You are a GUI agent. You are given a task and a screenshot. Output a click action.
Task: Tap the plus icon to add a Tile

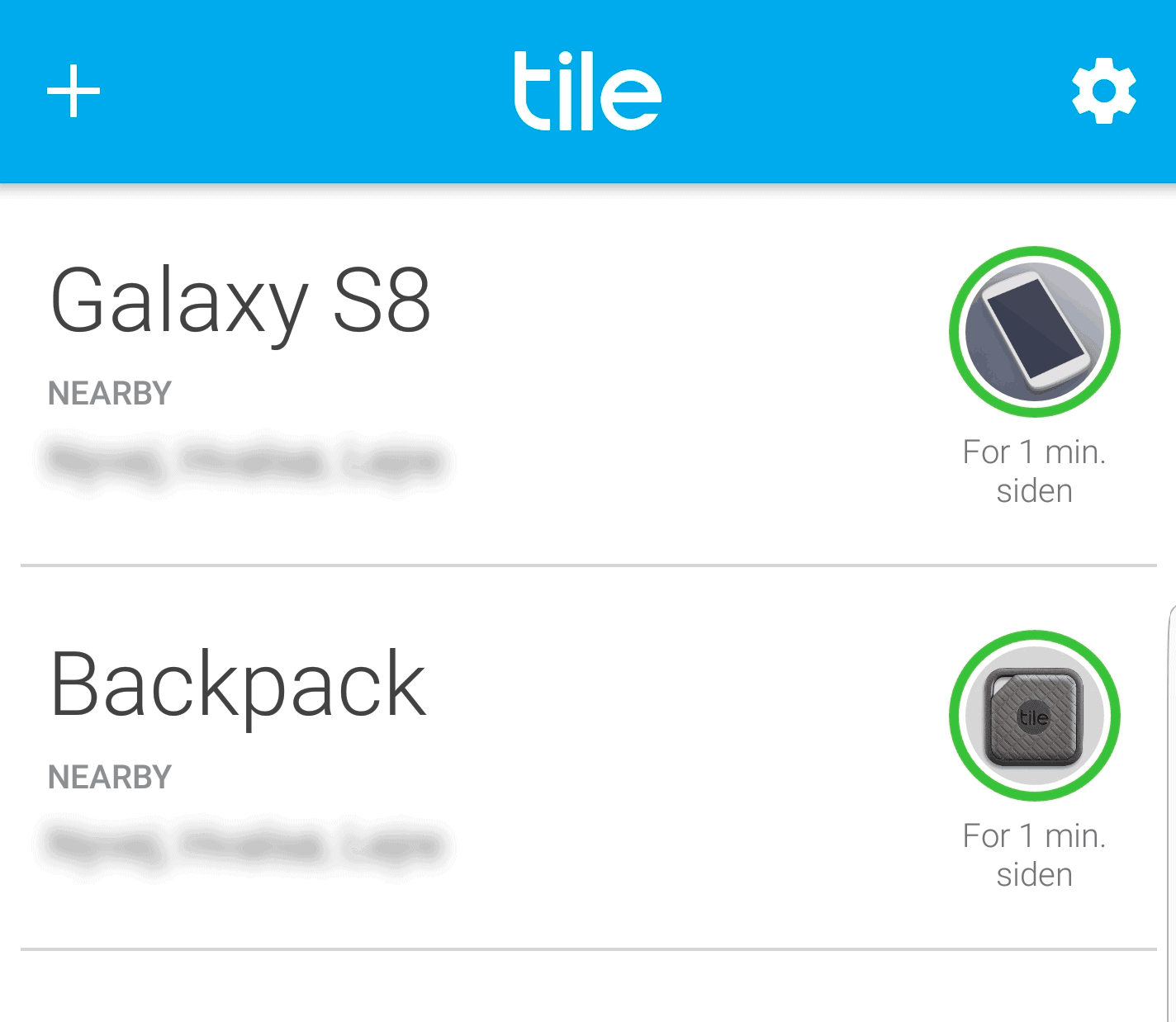73,91
